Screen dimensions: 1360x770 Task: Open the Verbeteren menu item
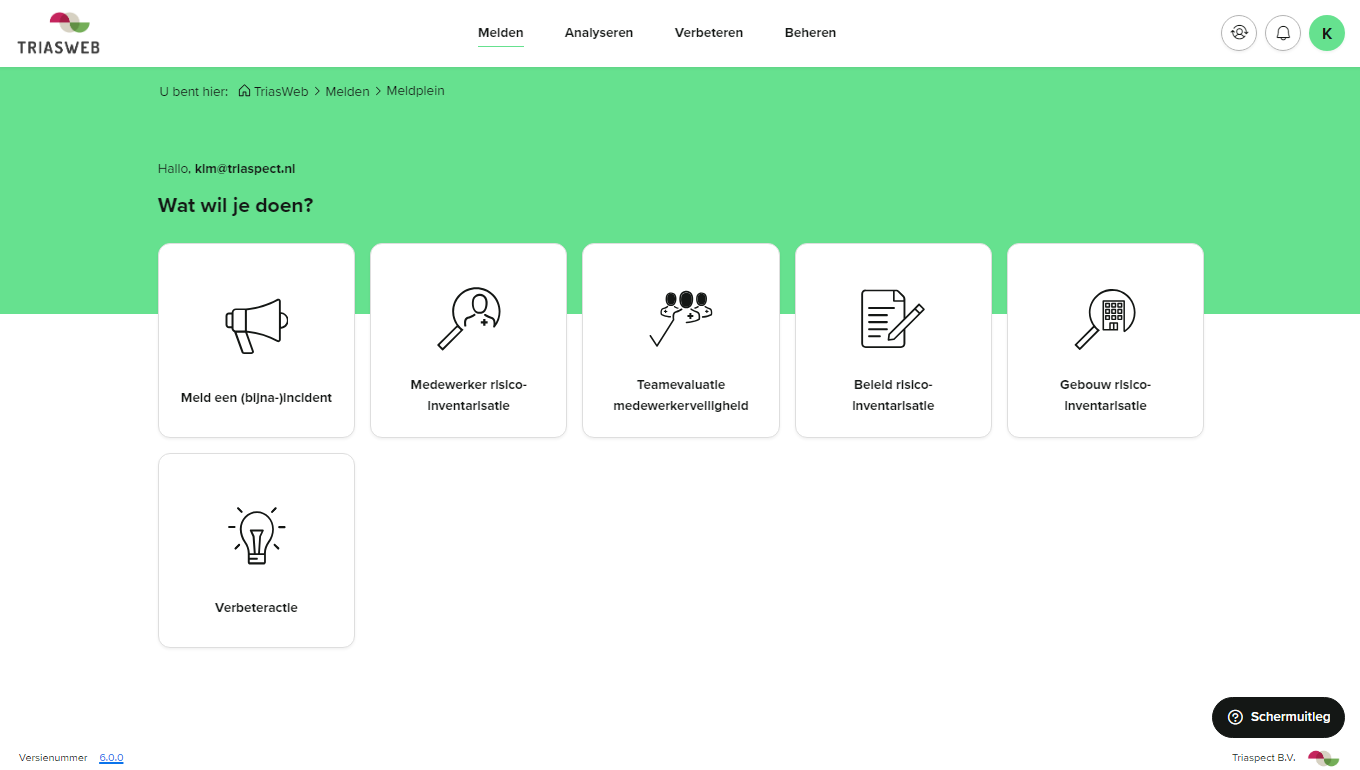point(708,33)
